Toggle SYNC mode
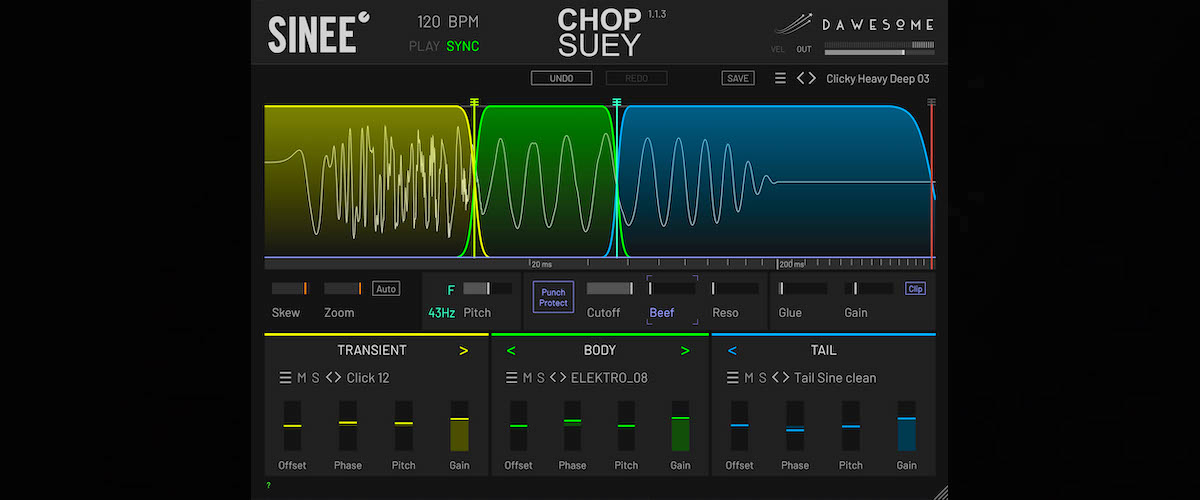The width and height of the screenshot is (1200, 500). tap(463, 46)
